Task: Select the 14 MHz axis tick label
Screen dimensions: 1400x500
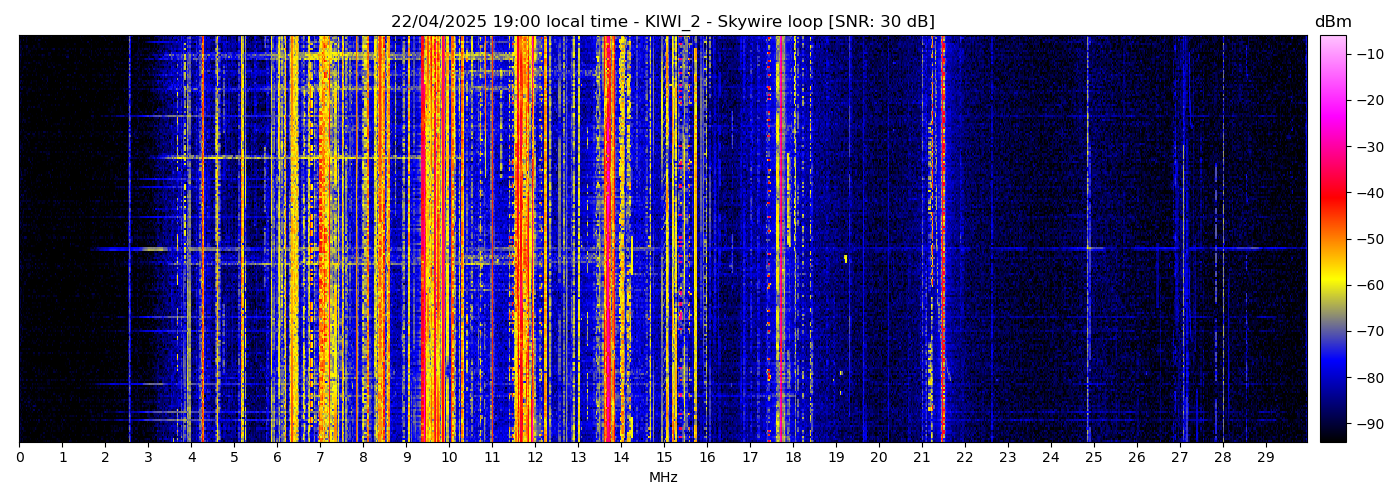Action: pyautogui.click(x=621, y=458)
